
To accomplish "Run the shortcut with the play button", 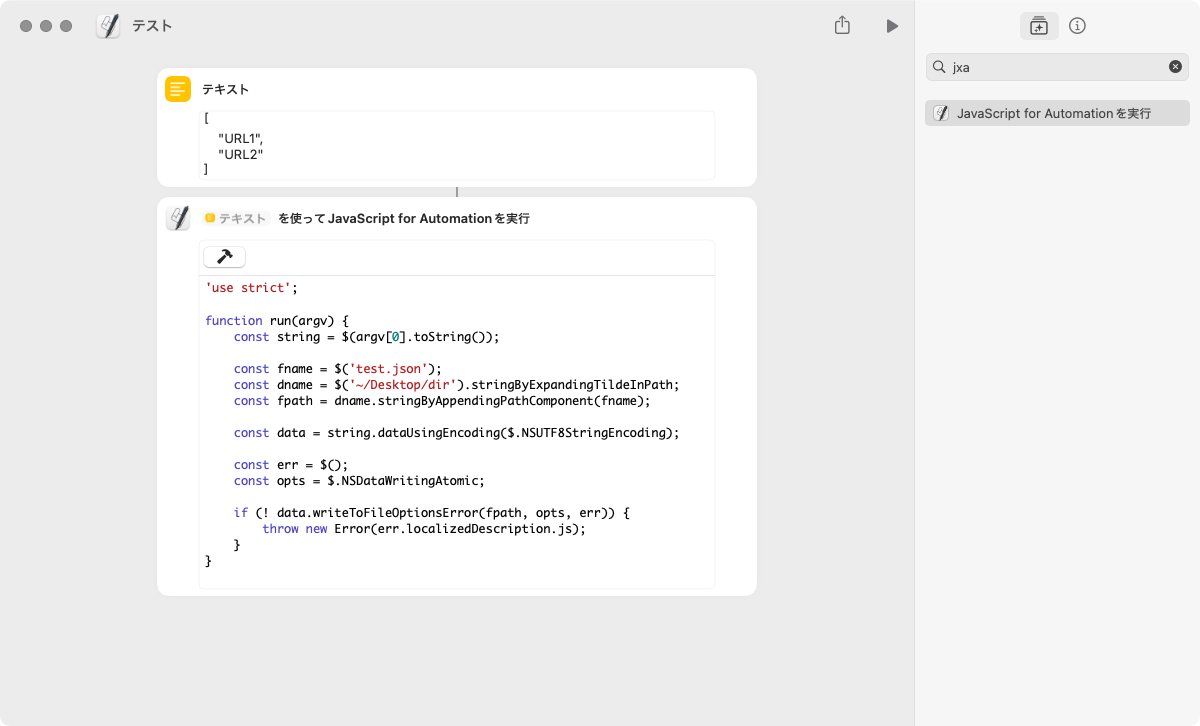I will [892, 26].
